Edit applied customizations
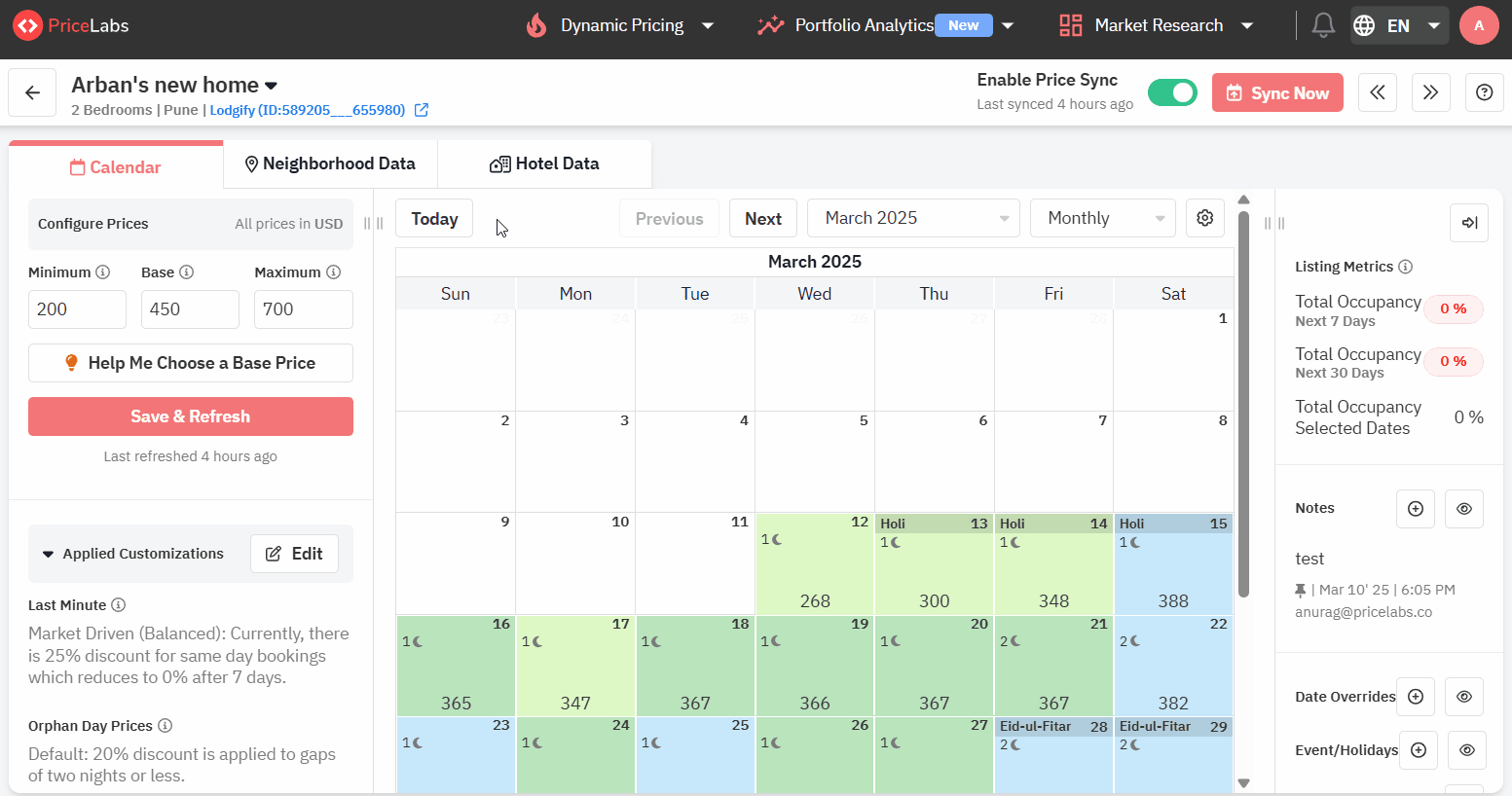1512x796 pixels. pos(294,554)
